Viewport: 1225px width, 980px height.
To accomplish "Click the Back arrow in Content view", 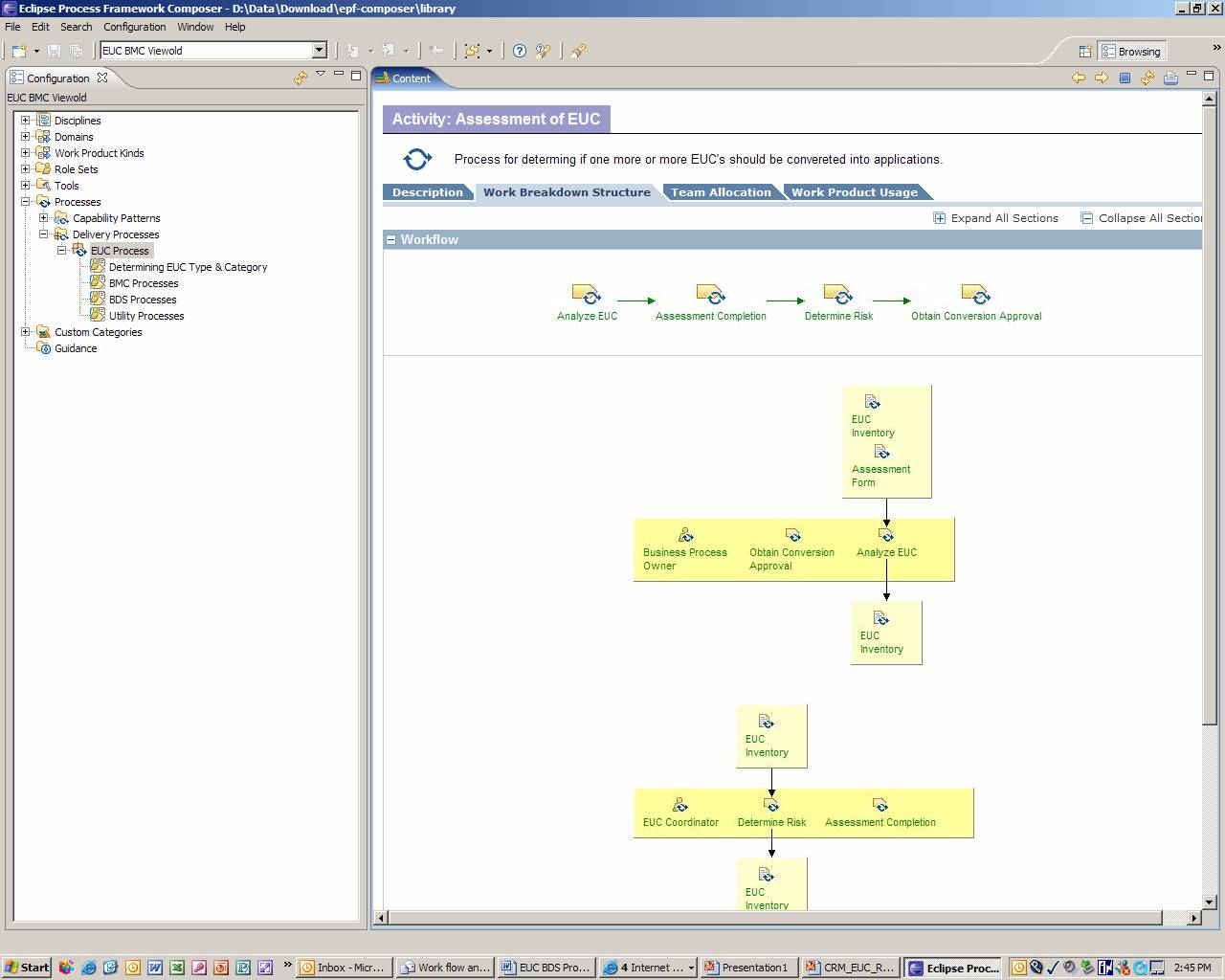I will (1079, 78).
